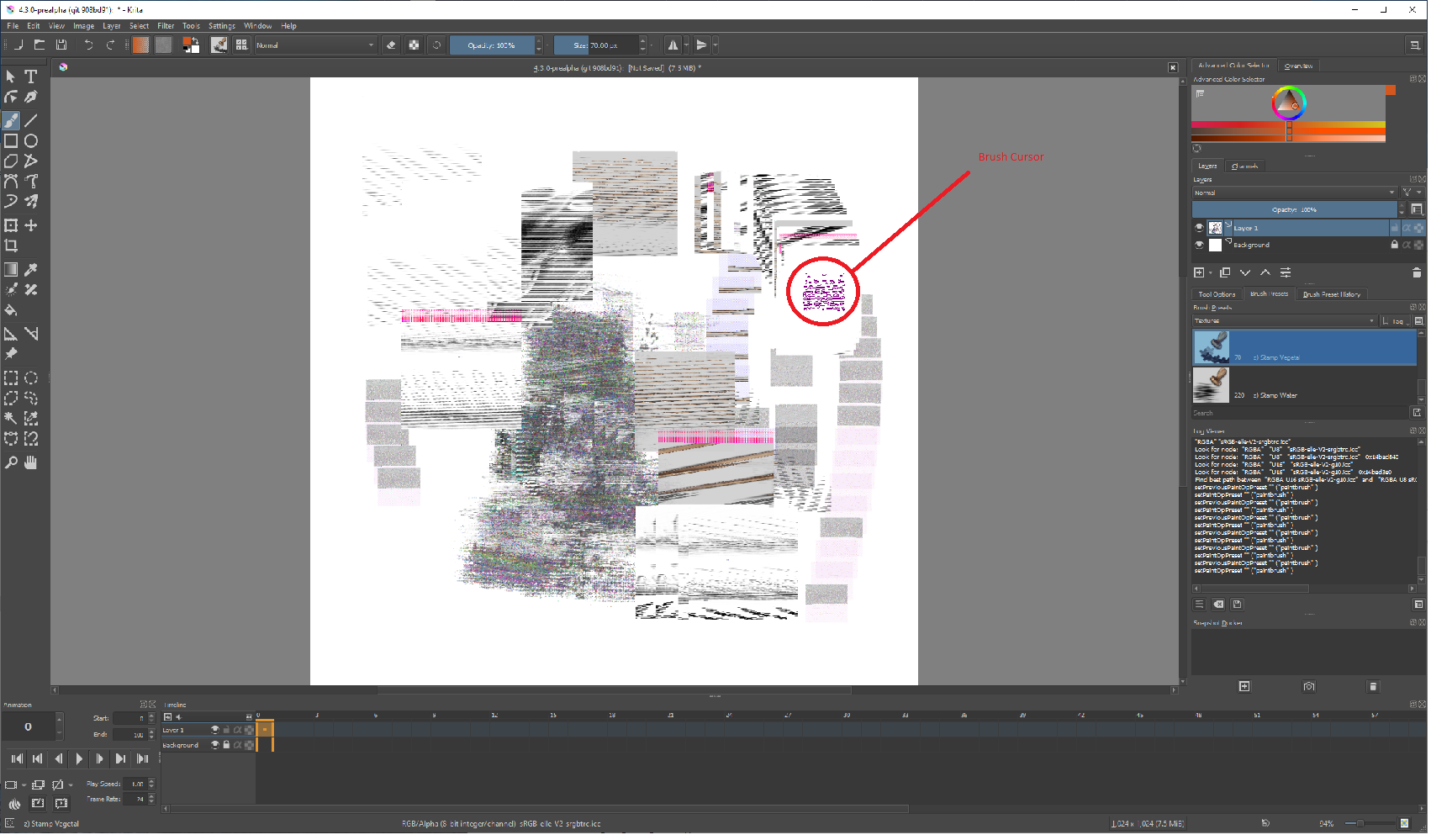Select the Rectangular Selection tool
The width and height of the screenshot is (1431, 840).
click(x=11, y=378)
